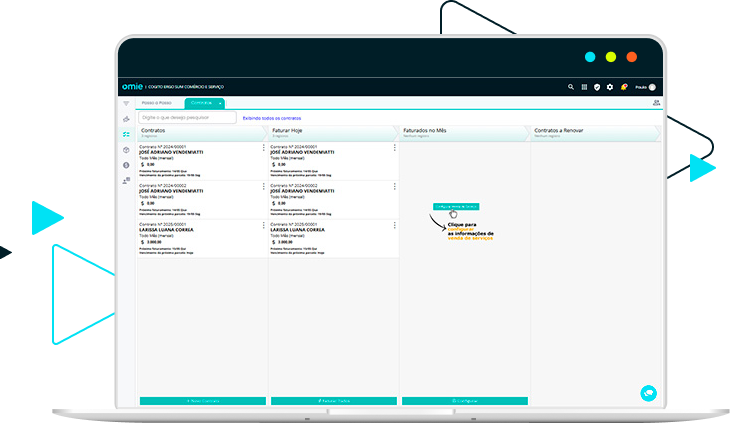Click the Configurar Venda de Serviço button

click(x=456, y=207)
